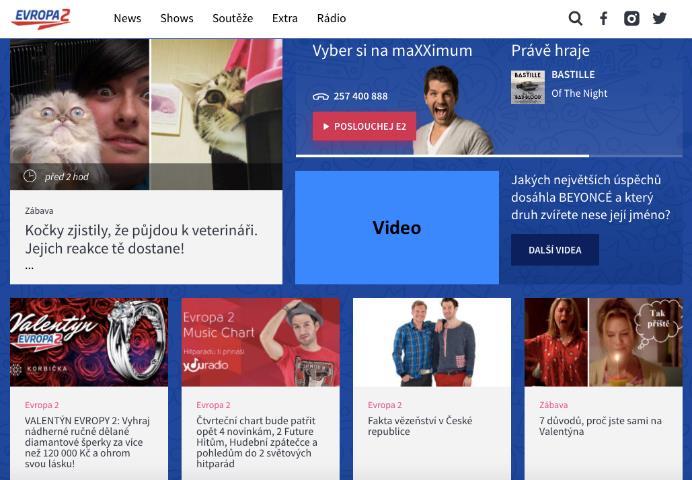The width and height of the screenshot is (692, 480).
Task: Click the show progress bar under the presenter
Action: coord(489,156)
